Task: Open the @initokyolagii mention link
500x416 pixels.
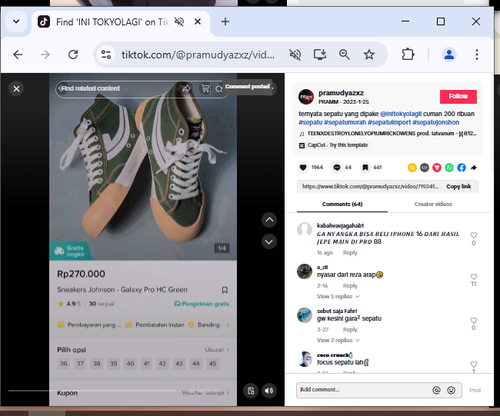Action: point(401,114)
